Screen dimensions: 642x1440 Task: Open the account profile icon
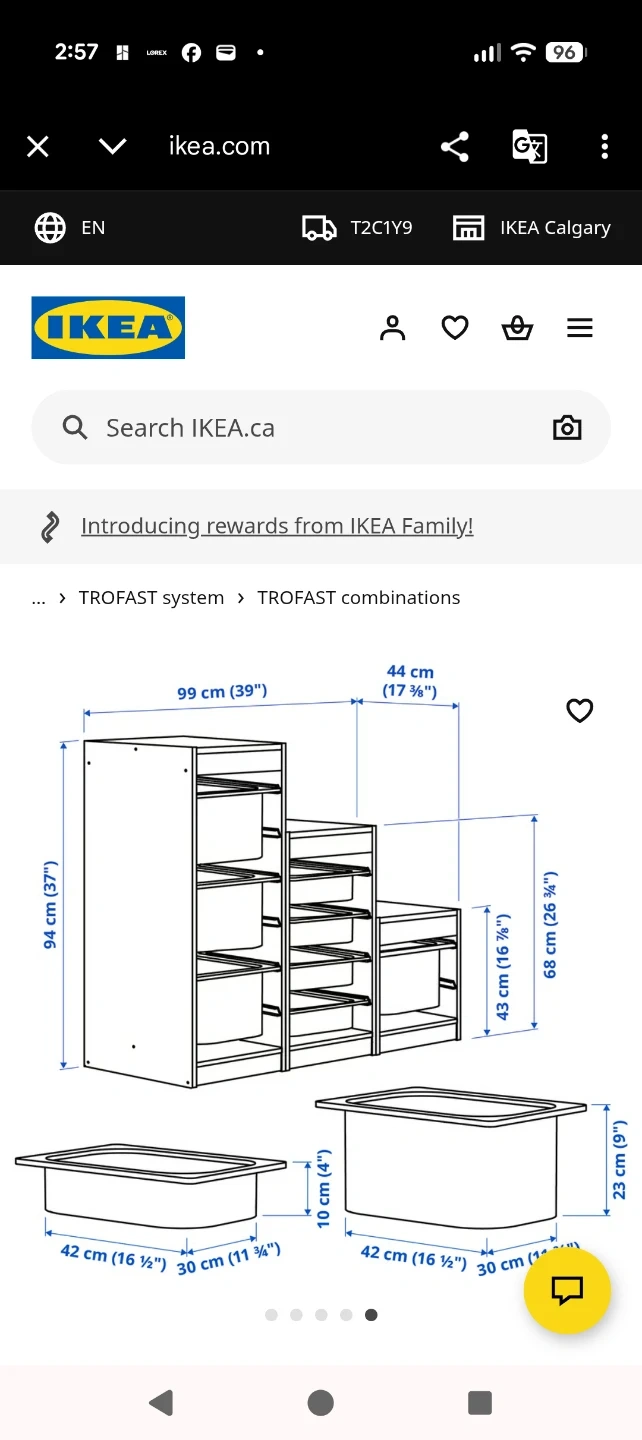pos(393,328)
